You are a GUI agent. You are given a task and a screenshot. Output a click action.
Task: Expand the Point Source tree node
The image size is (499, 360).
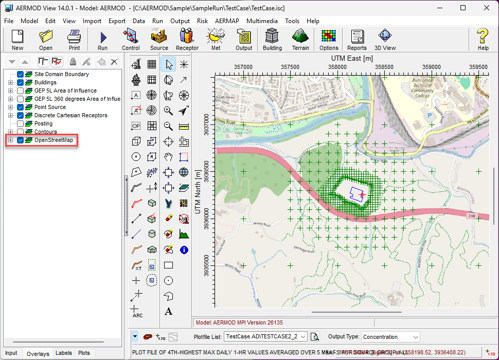coord(10,107)
